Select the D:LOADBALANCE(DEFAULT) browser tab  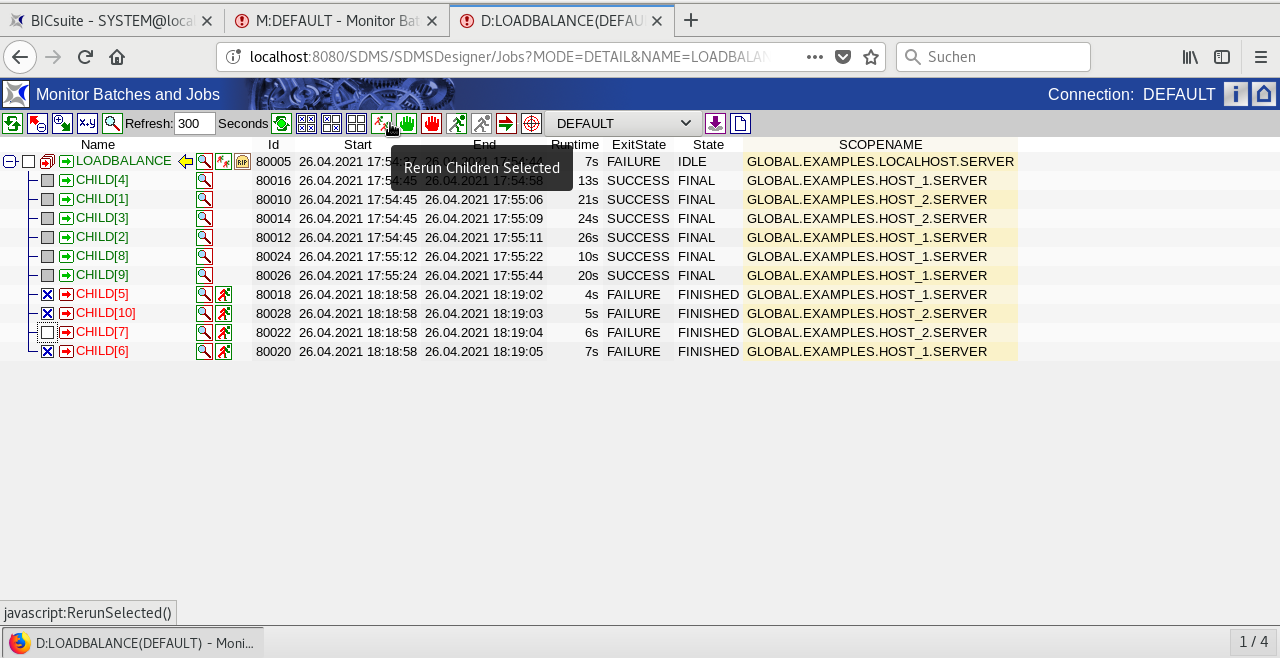pos(561,20)
